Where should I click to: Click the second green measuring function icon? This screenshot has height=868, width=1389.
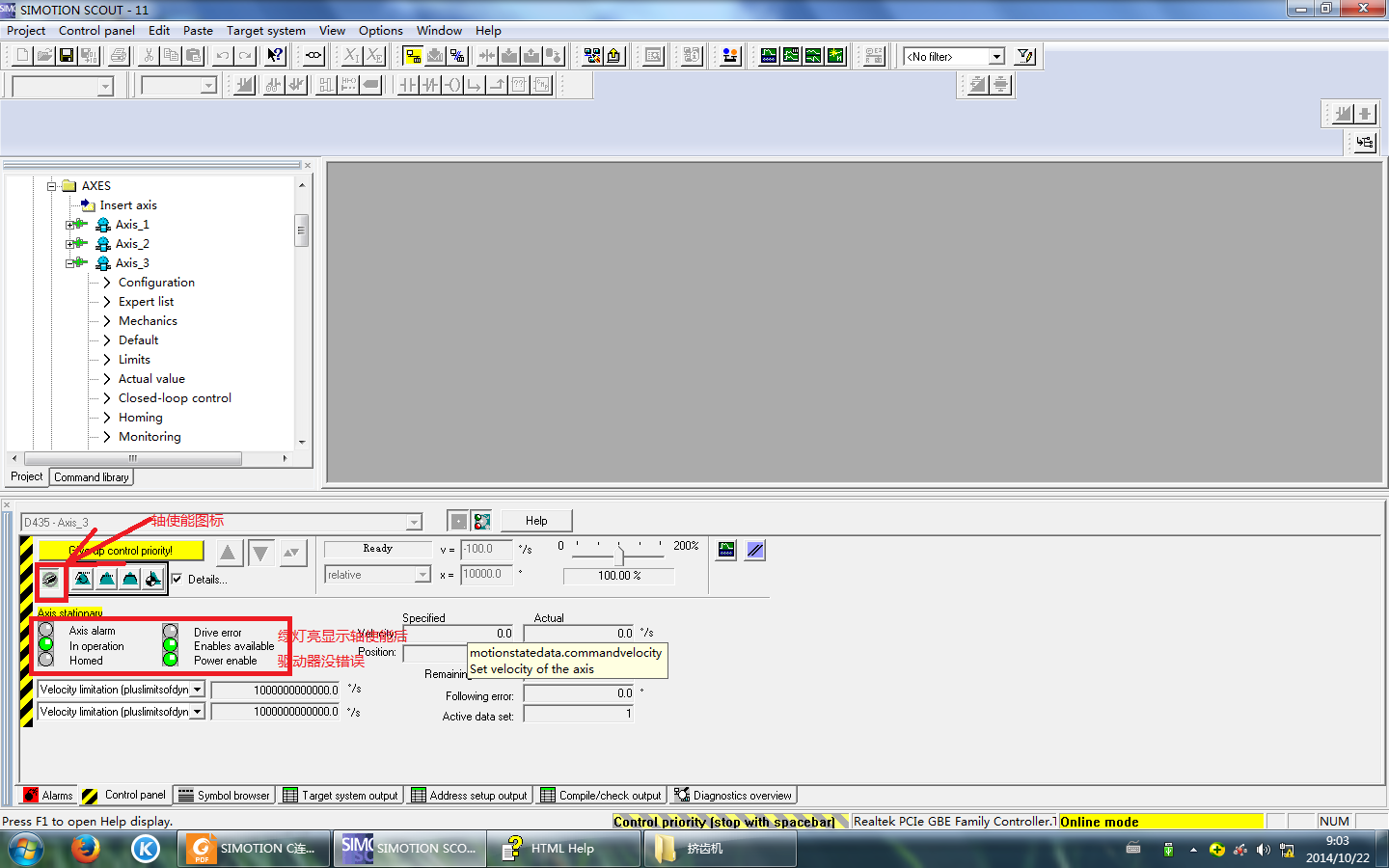[x=791, y=56]
